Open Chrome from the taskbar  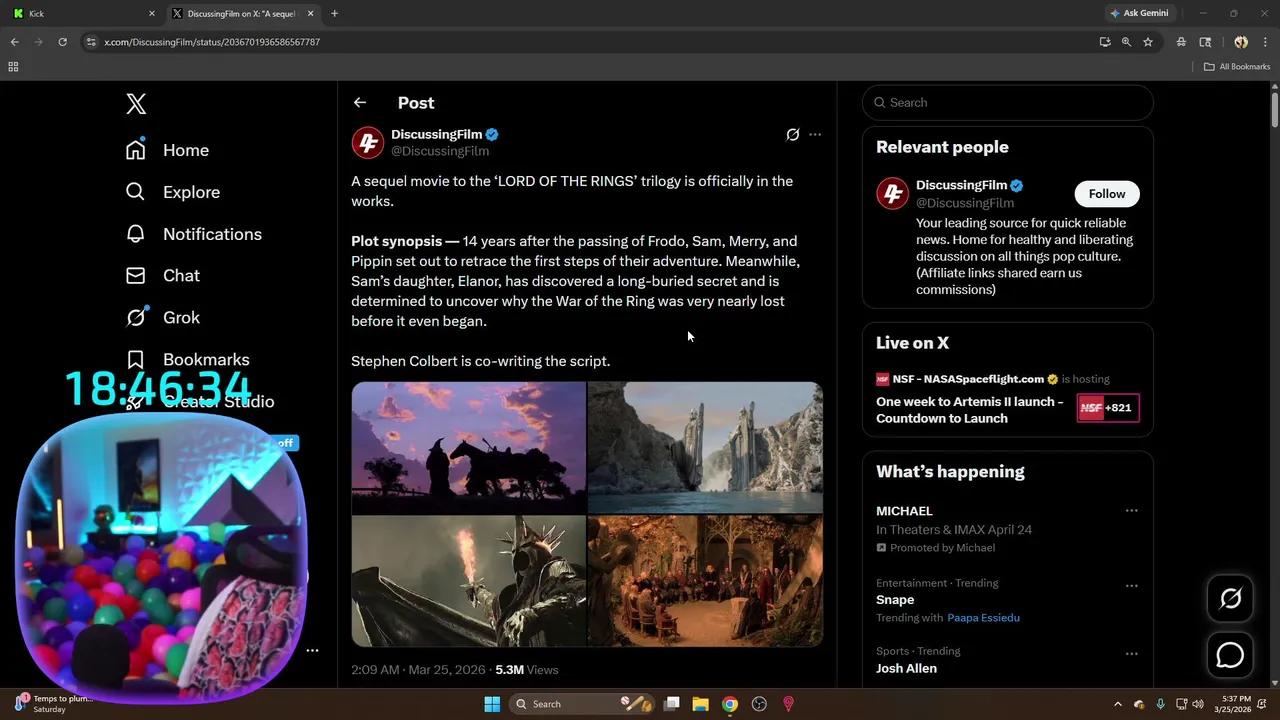[730, 704]
